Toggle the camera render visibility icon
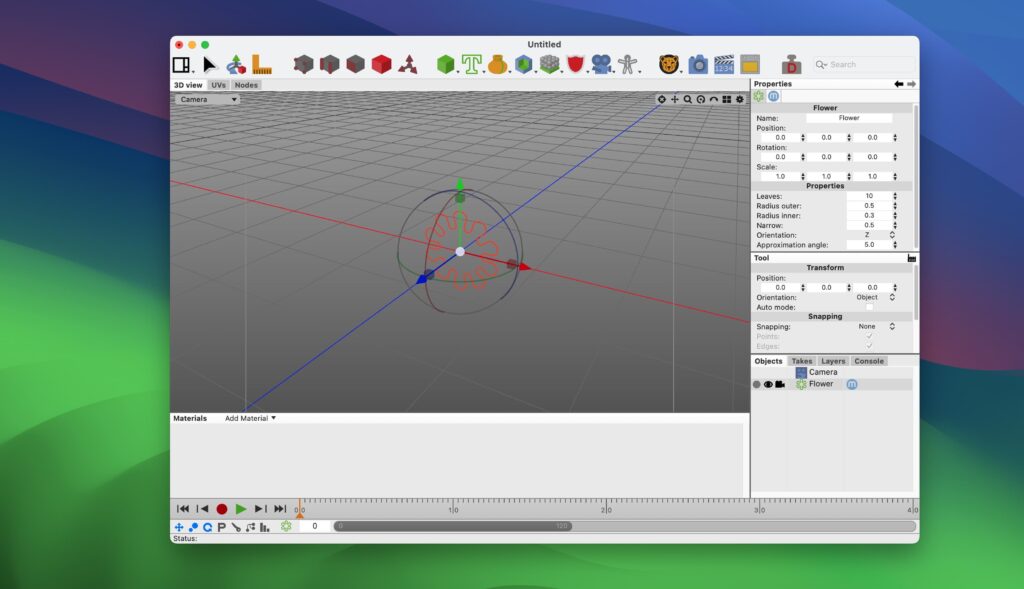 click(x=778, y=384)
